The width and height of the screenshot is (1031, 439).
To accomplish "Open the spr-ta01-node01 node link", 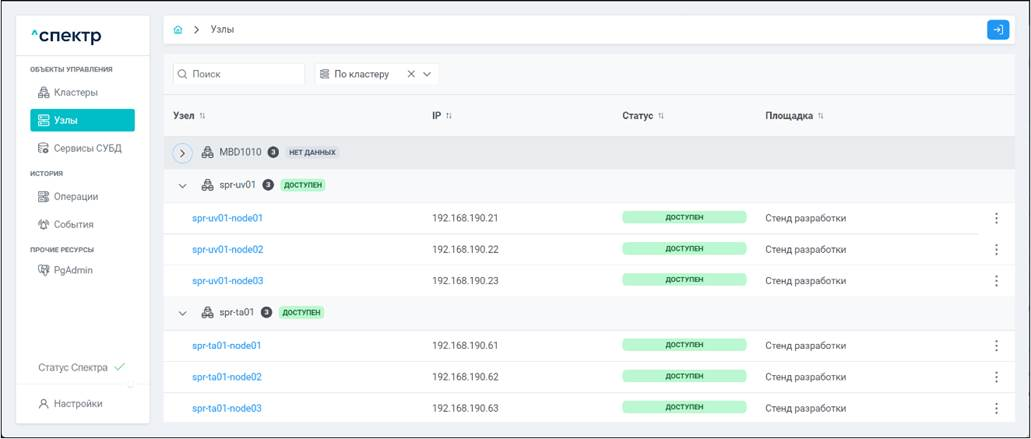I will [227, 345].
